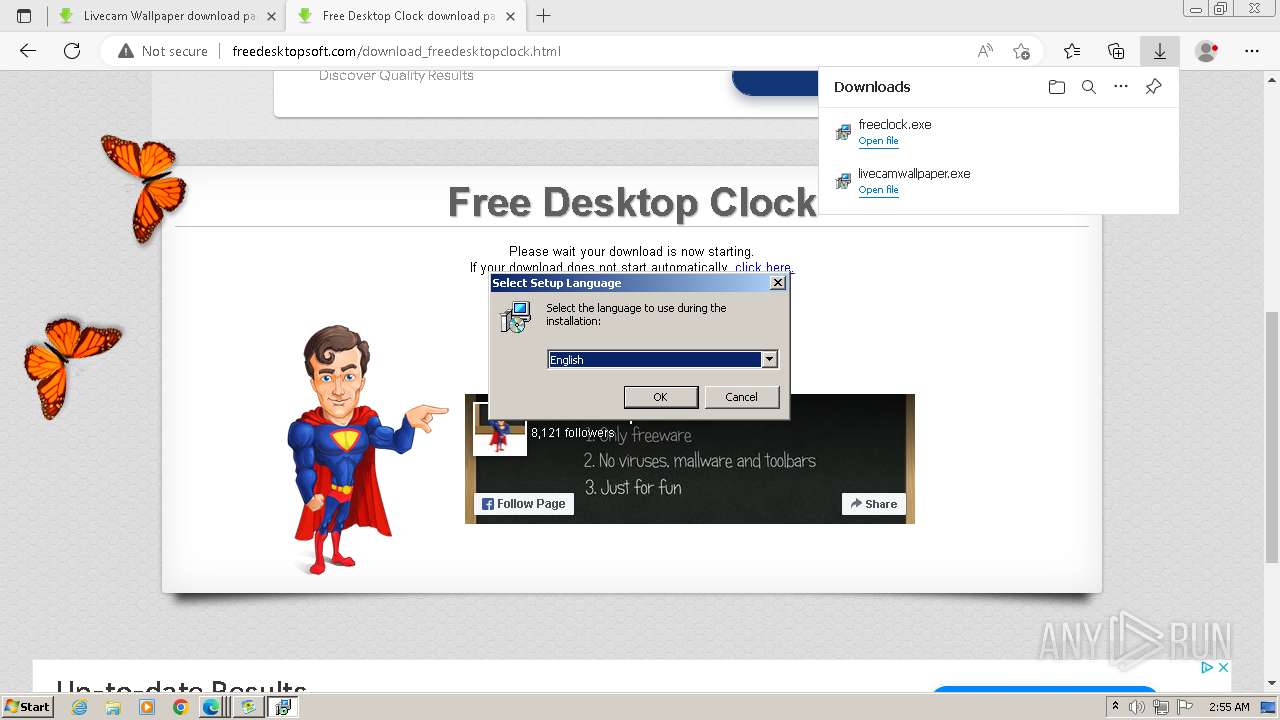
Task: Click the Downloads panel title
Action: click(x=872, y=87)
